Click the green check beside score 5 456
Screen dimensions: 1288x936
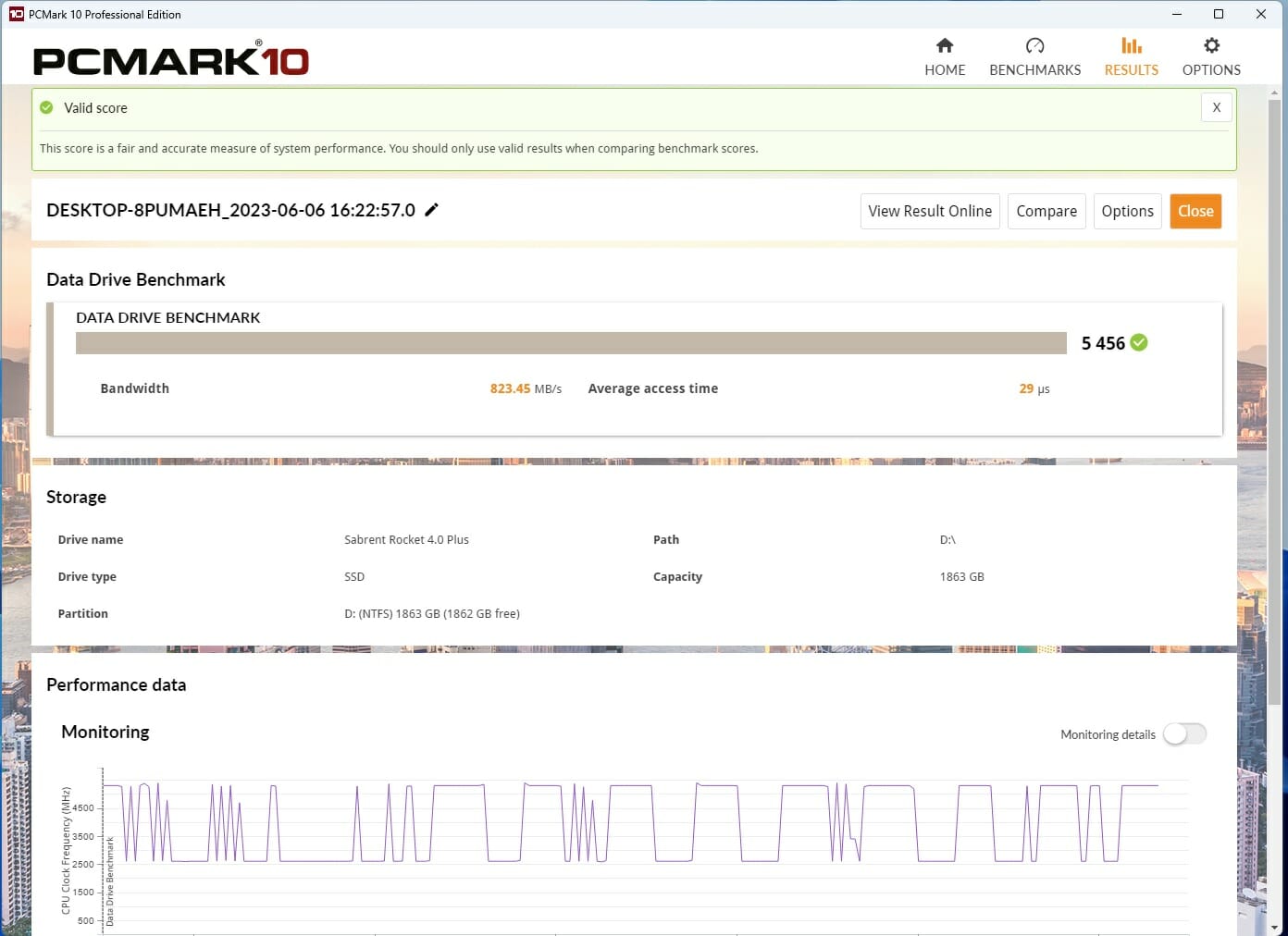click(1139, 343)
